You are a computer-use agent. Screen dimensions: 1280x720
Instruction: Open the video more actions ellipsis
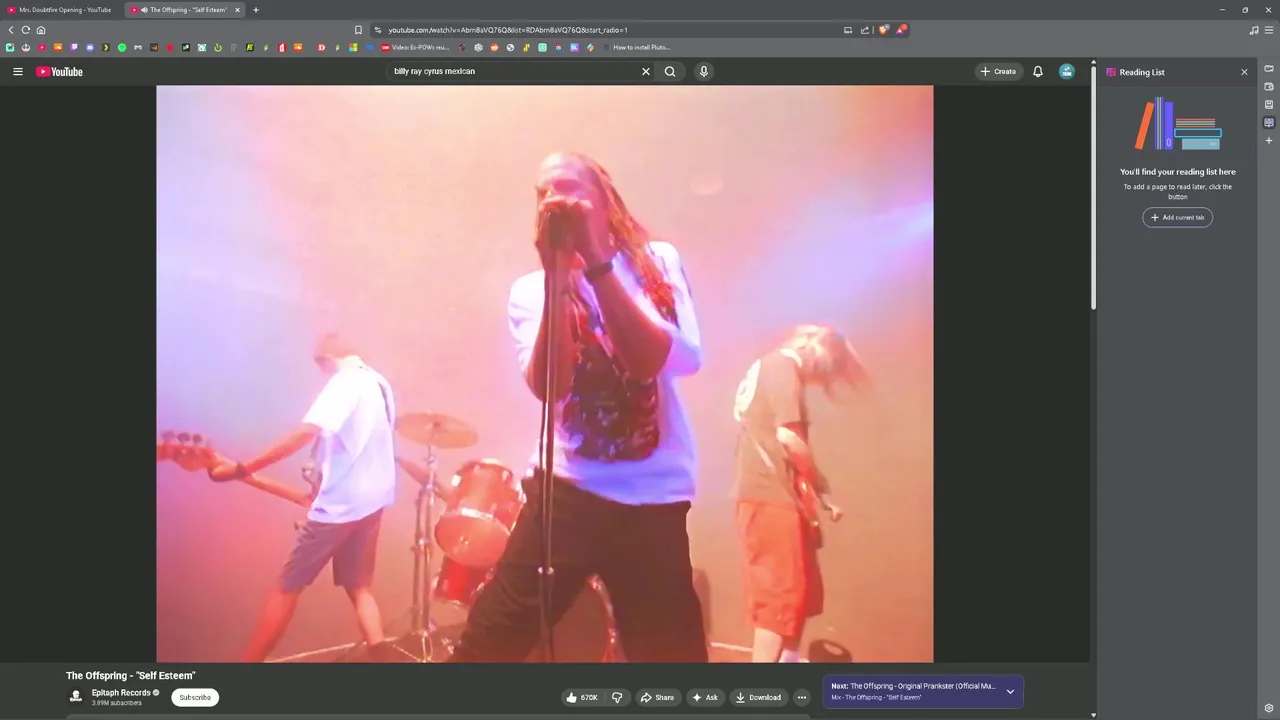click(x=801, y=697)
